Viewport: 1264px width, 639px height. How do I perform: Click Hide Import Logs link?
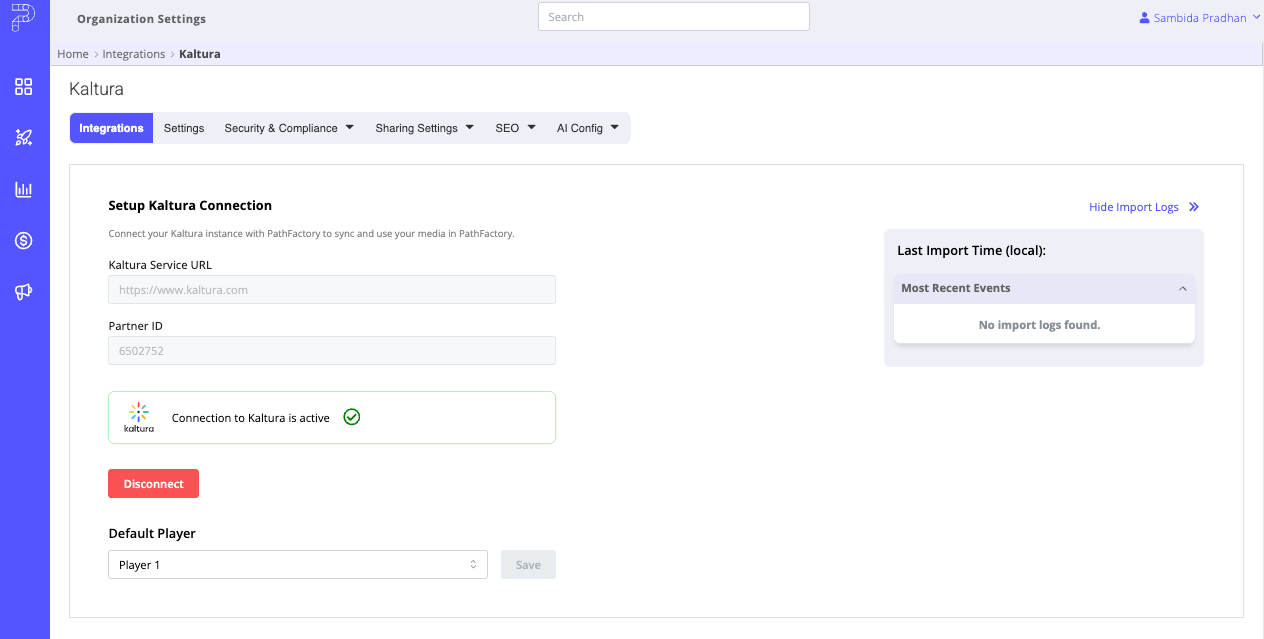(x=1144, y=207)
